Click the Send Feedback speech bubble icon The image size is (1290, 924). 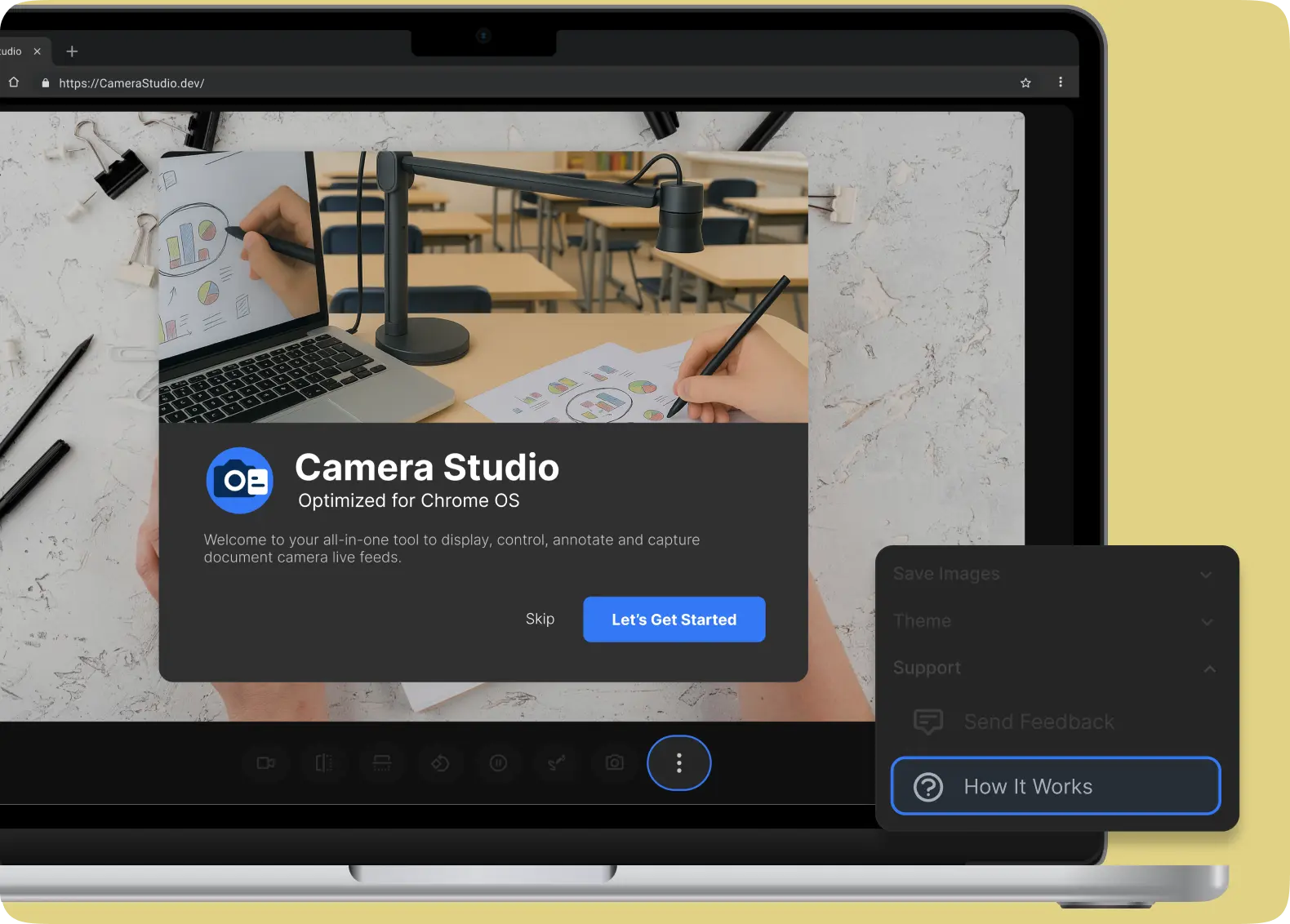[x=928, y=722]
